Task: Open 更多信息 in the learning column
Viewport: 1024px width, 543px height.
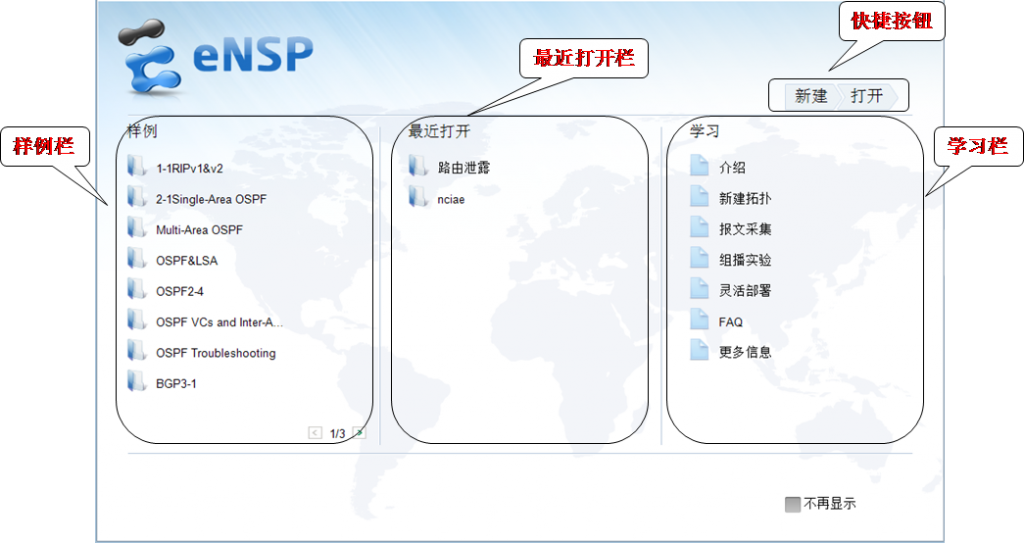Action: coord(745,352)
